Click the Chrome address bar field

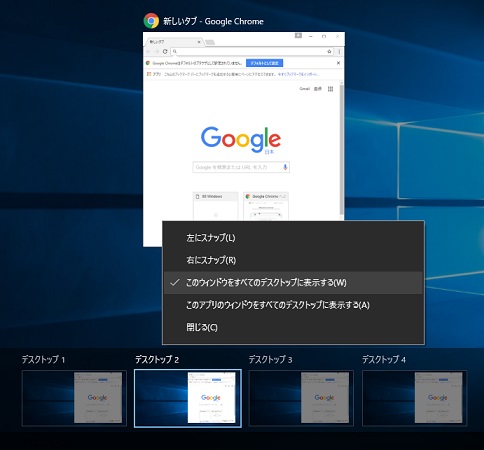(252, 51)
